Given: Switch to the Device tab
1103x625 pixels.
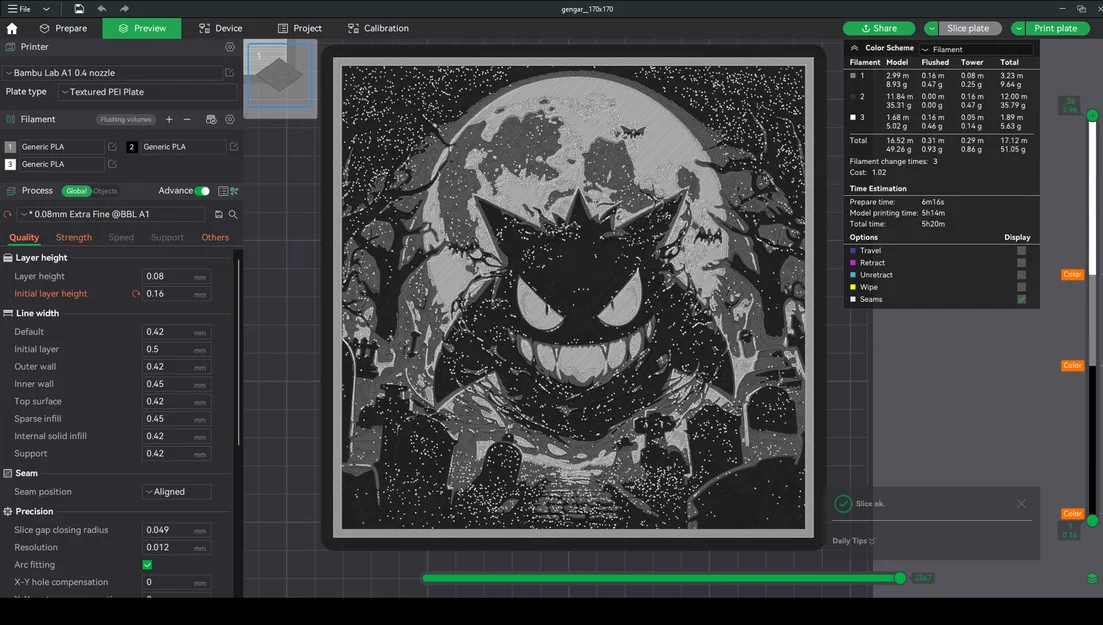Looking at the screenshot, I should coord(222,28).
